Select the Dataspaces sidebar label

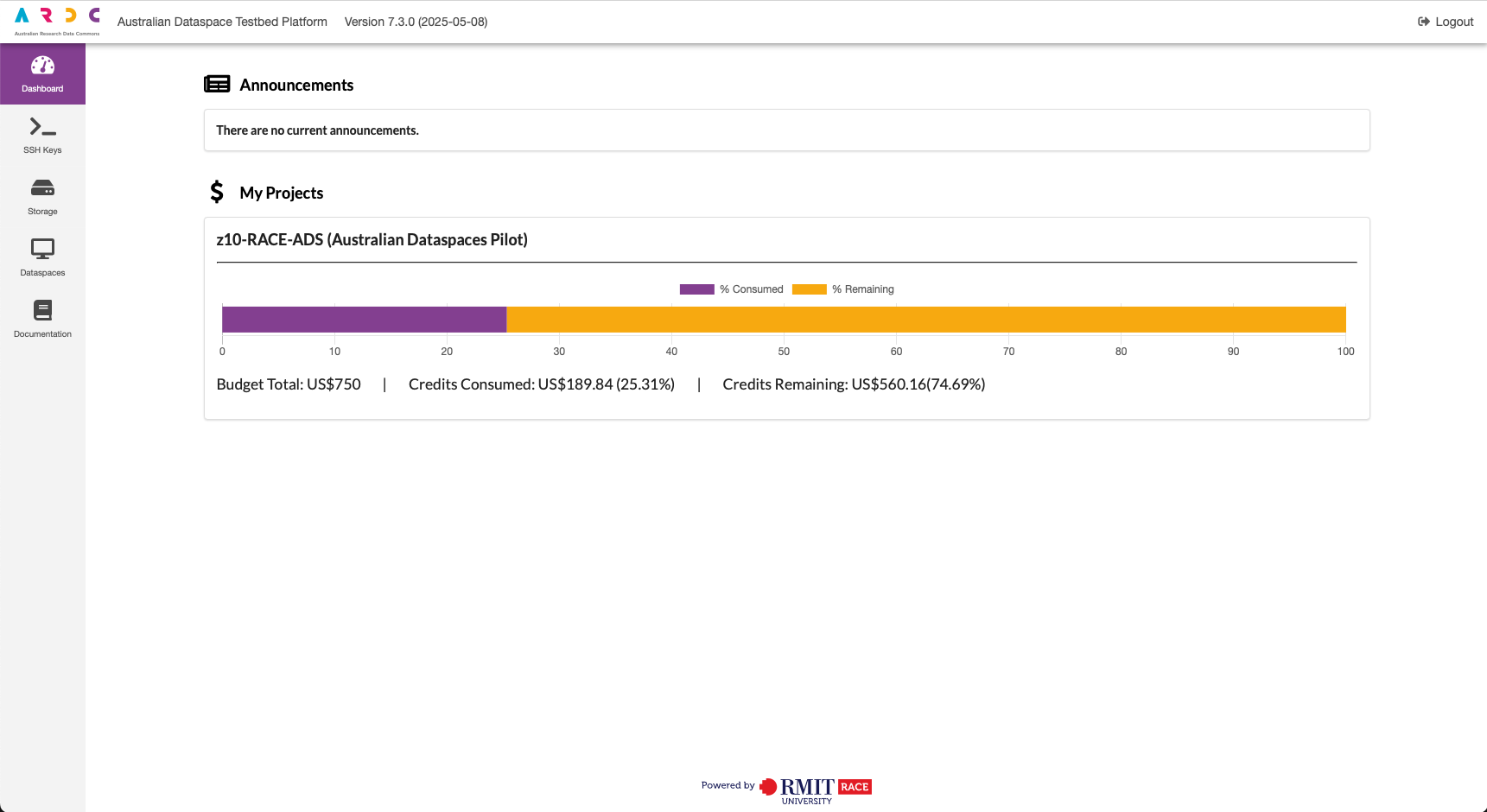tap(42, 273)
